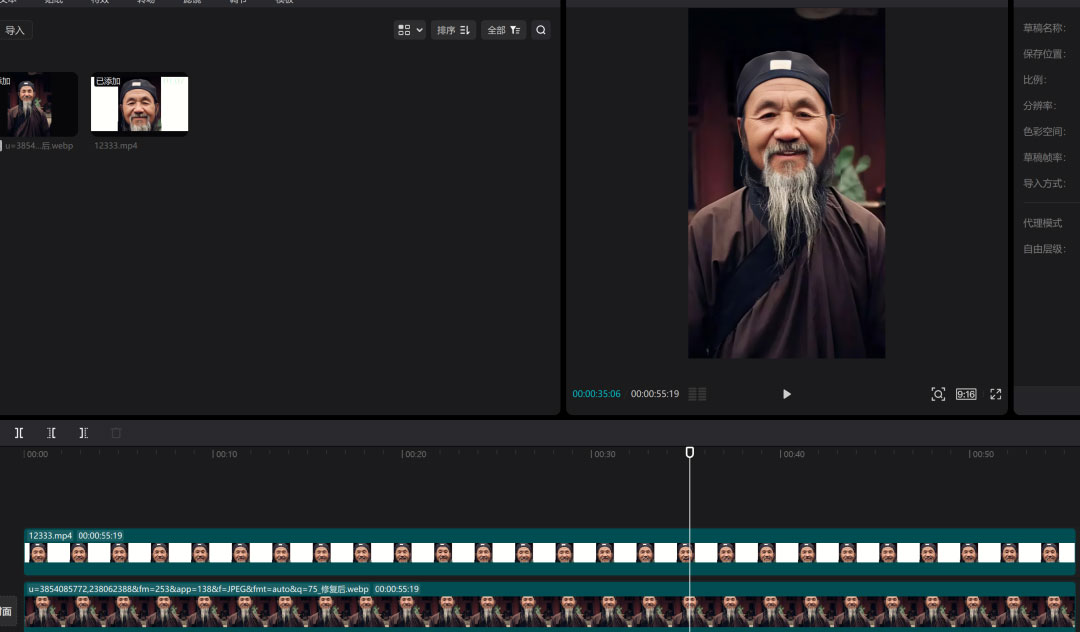Click the 色彩空间 color space label
This screenshot has height=632, width=1080.
tap(1044, 131)
